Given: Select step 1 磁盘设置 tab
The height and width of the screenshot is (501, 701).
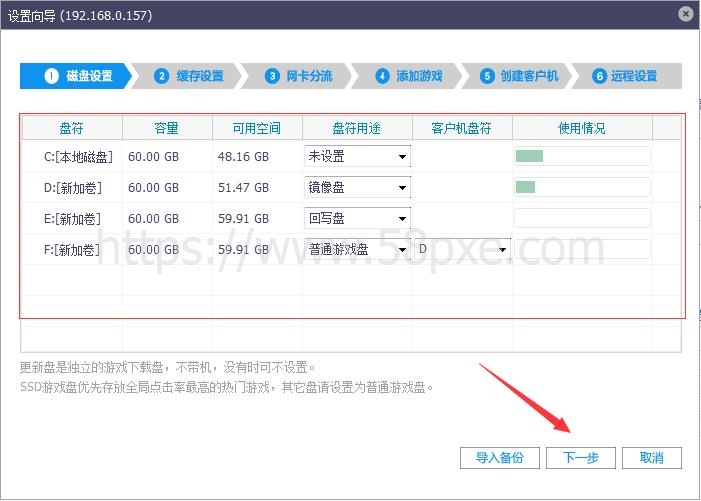Looking at the screenshot, I should pos(76,76).
